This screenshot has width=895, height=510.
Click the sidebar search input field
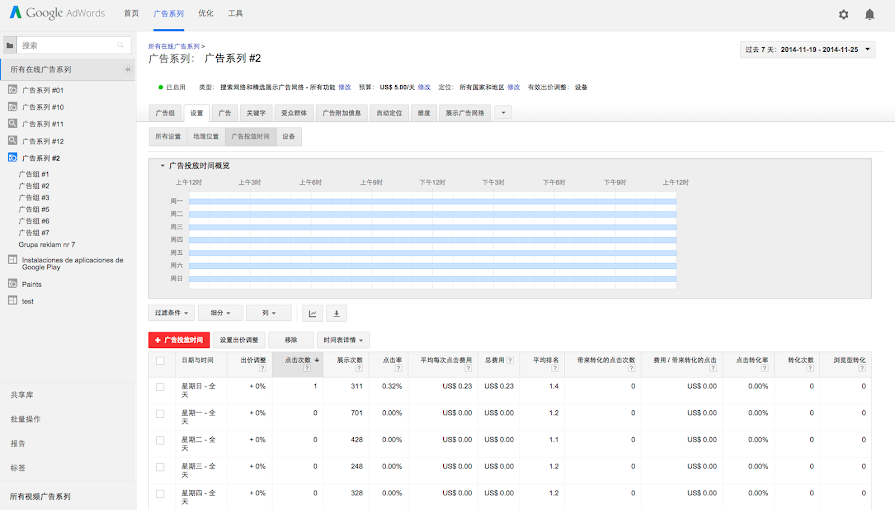[x=75, y=46]
